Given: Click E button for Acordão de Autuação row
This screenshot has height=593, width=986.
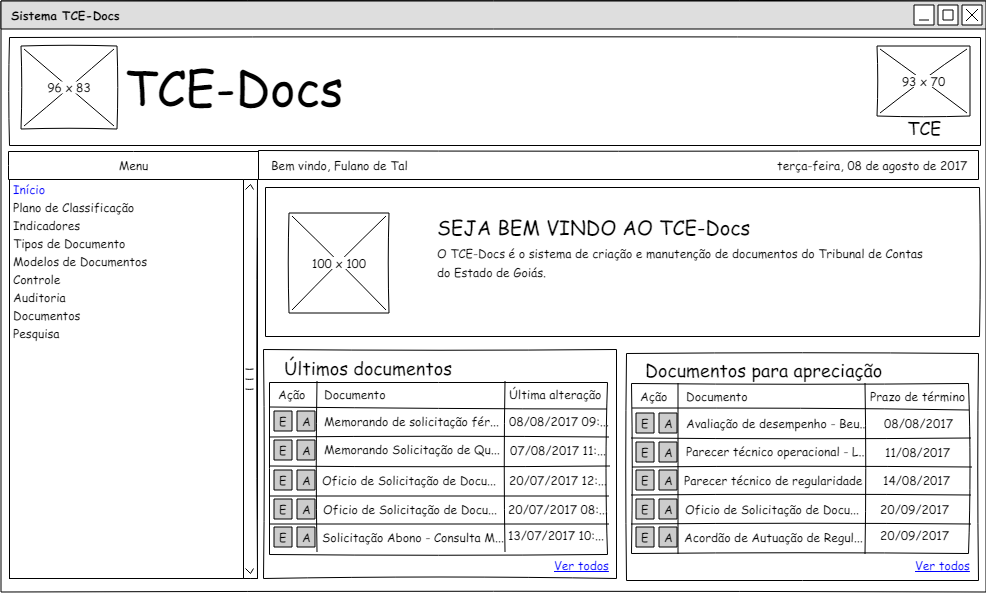Looking at the screenshot, I should coord(645,538).
